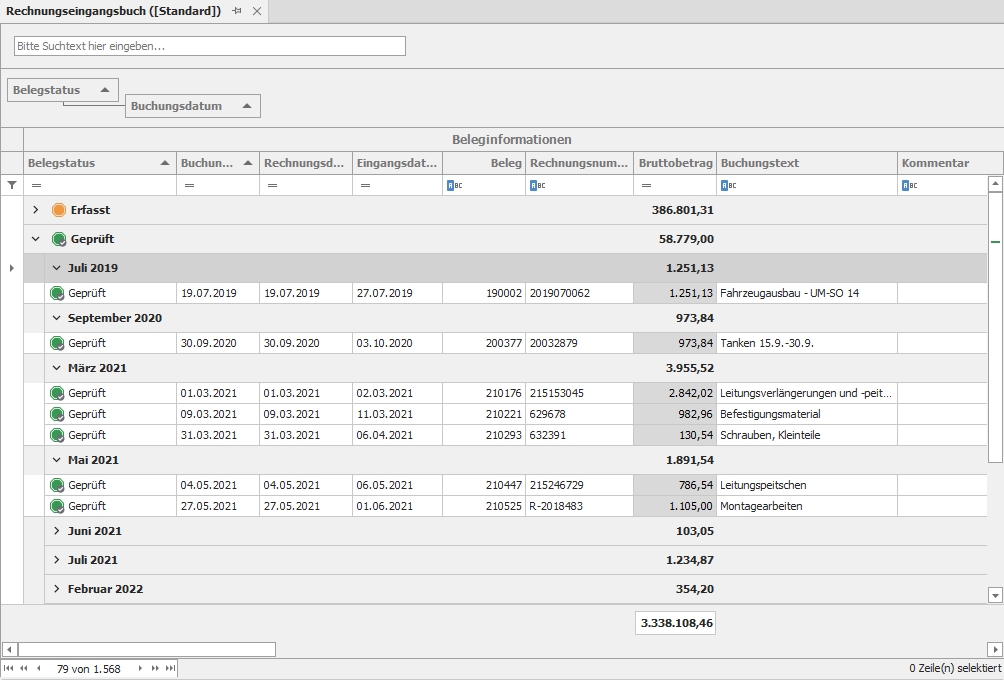Click the Belegstatus grouping chip
This screenshot has width=1004, height=680.
(x=62, y=90)
